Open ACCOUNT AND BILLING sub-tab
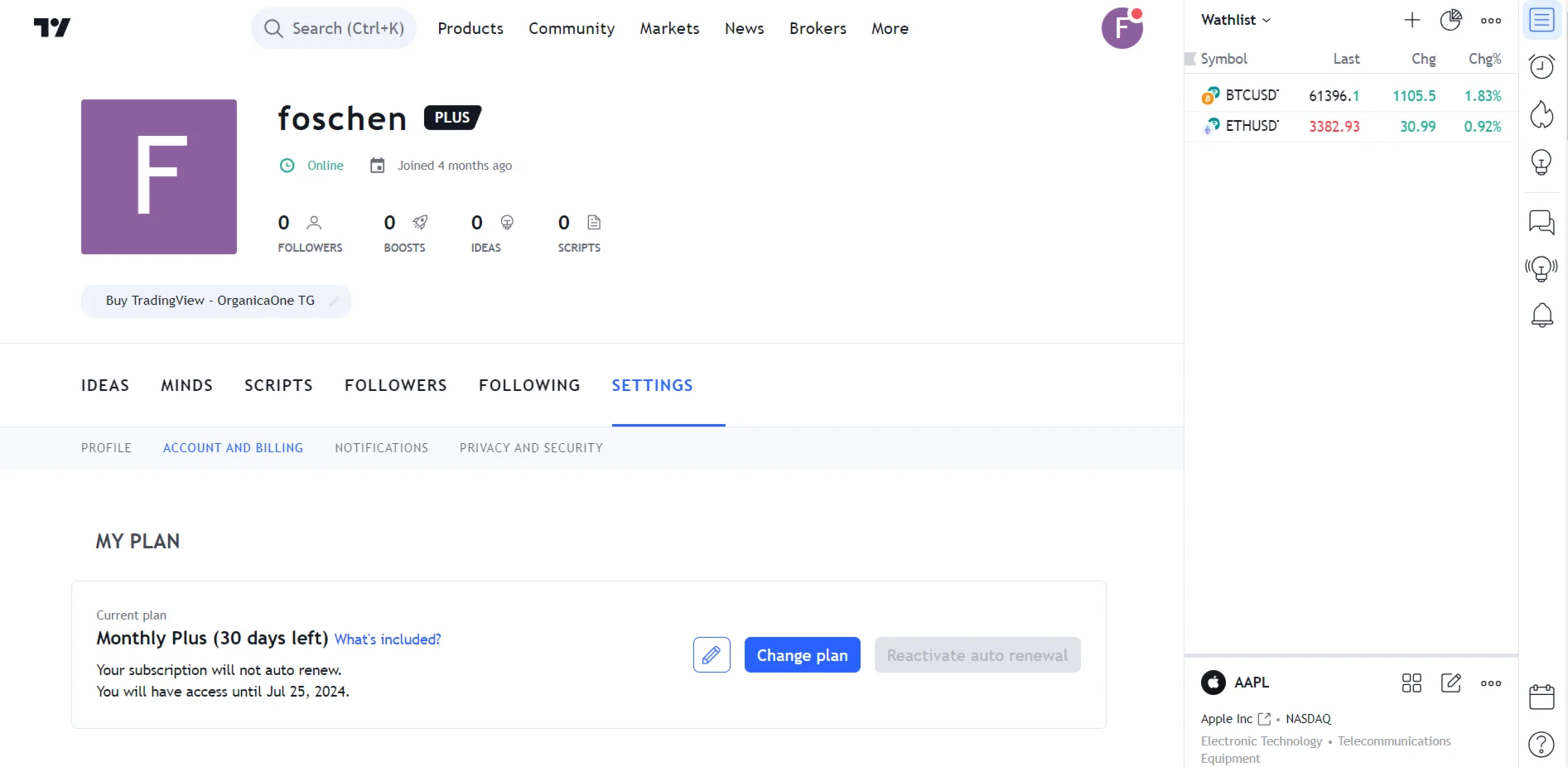This screenshot has width=1568, height=767. 233,448
